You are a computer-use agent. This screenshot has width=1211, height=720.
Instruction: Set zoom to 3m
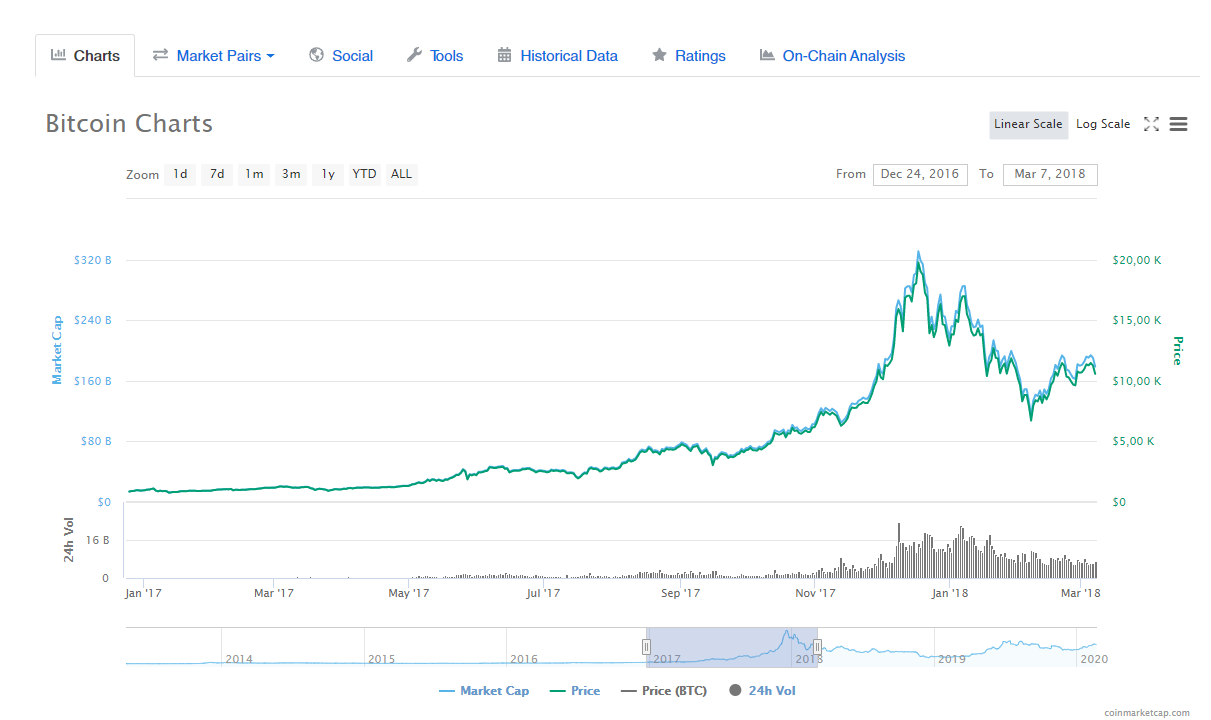point(291,174)
